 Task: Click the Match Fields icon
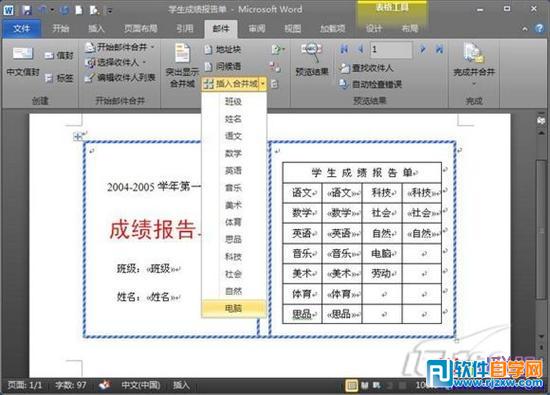(275, 67)
